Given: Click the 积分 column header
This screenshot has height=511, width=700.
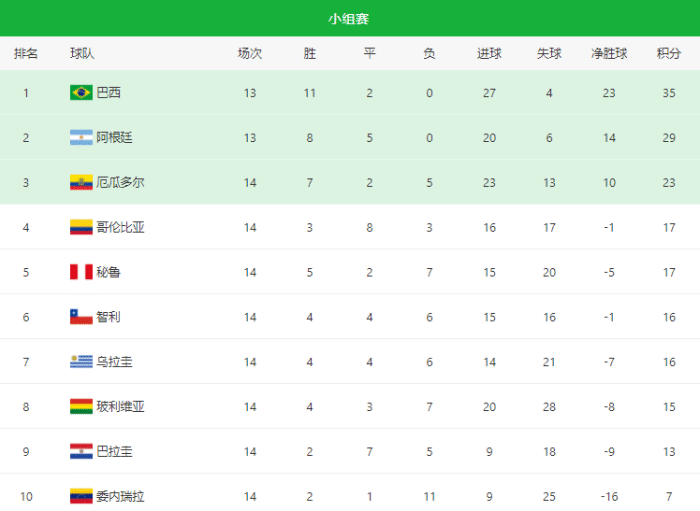Looking at the screenshot, I should [x=669, y=53].
